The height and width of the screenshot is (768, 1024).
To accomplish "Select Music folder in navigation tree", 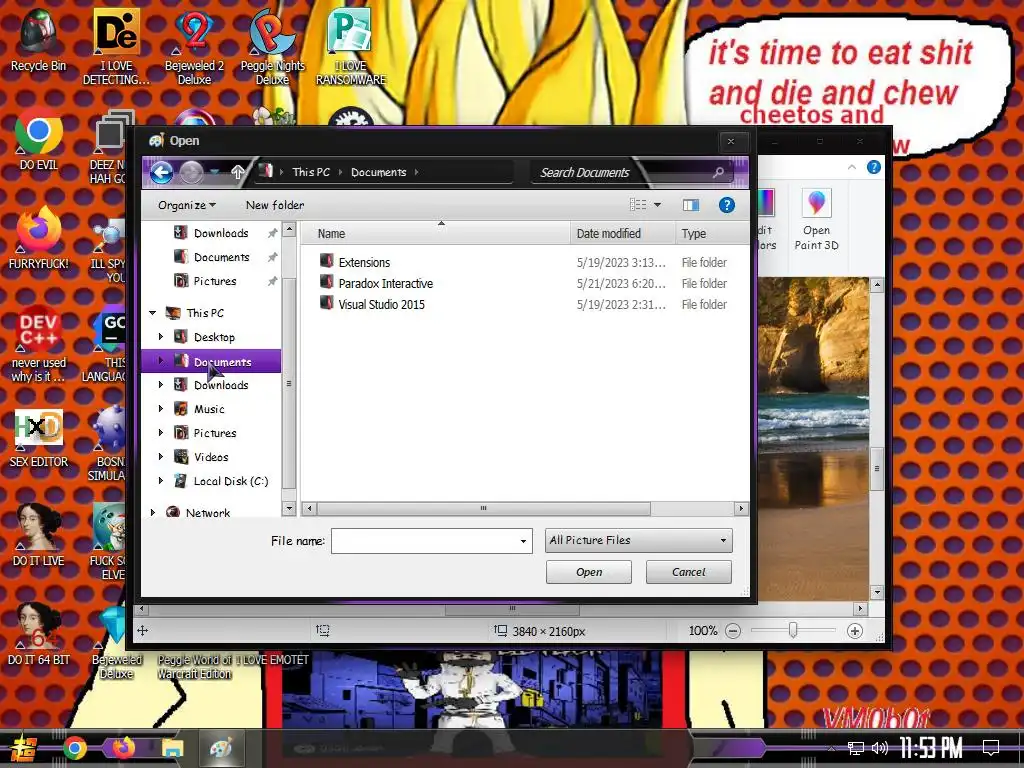I will (x=209, y=409).
